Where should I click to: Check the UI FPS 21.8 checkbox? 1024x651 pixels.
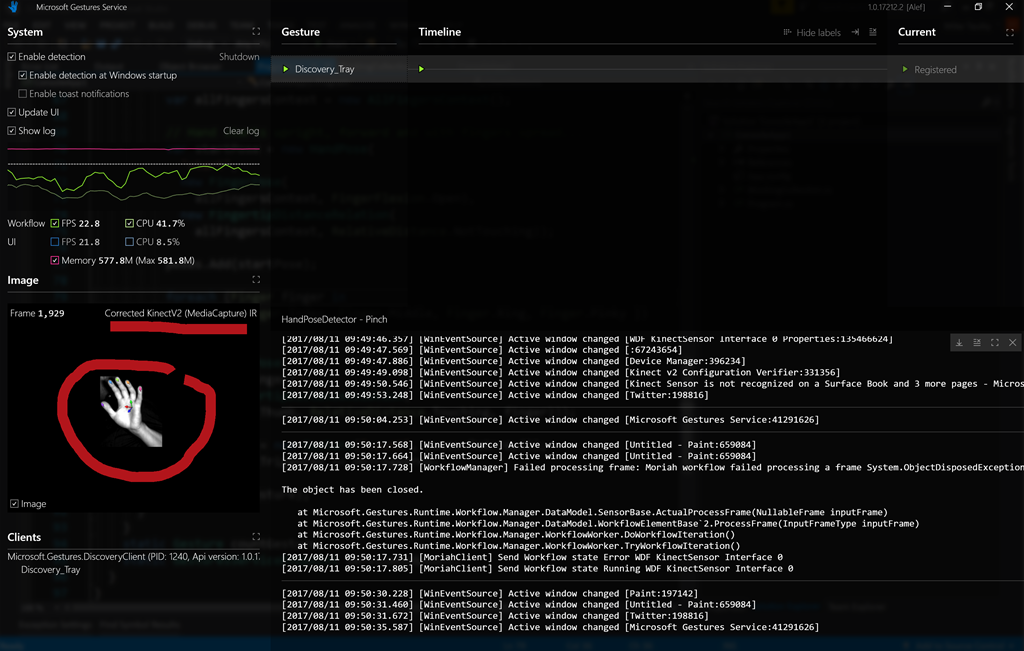[55, 242]
